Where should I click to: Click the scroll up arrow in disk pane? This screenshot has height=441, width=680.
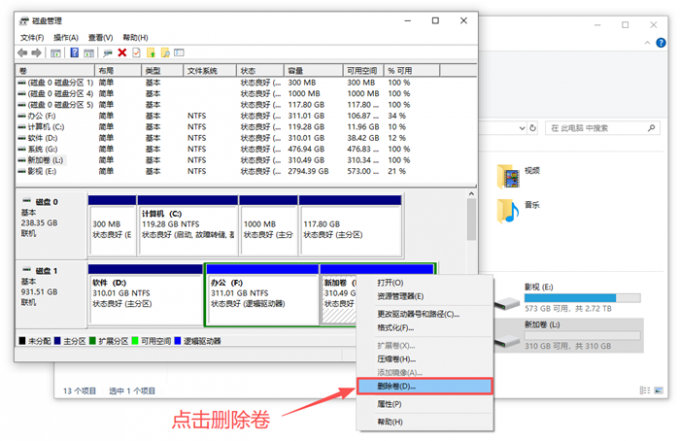tap(471, 194)
